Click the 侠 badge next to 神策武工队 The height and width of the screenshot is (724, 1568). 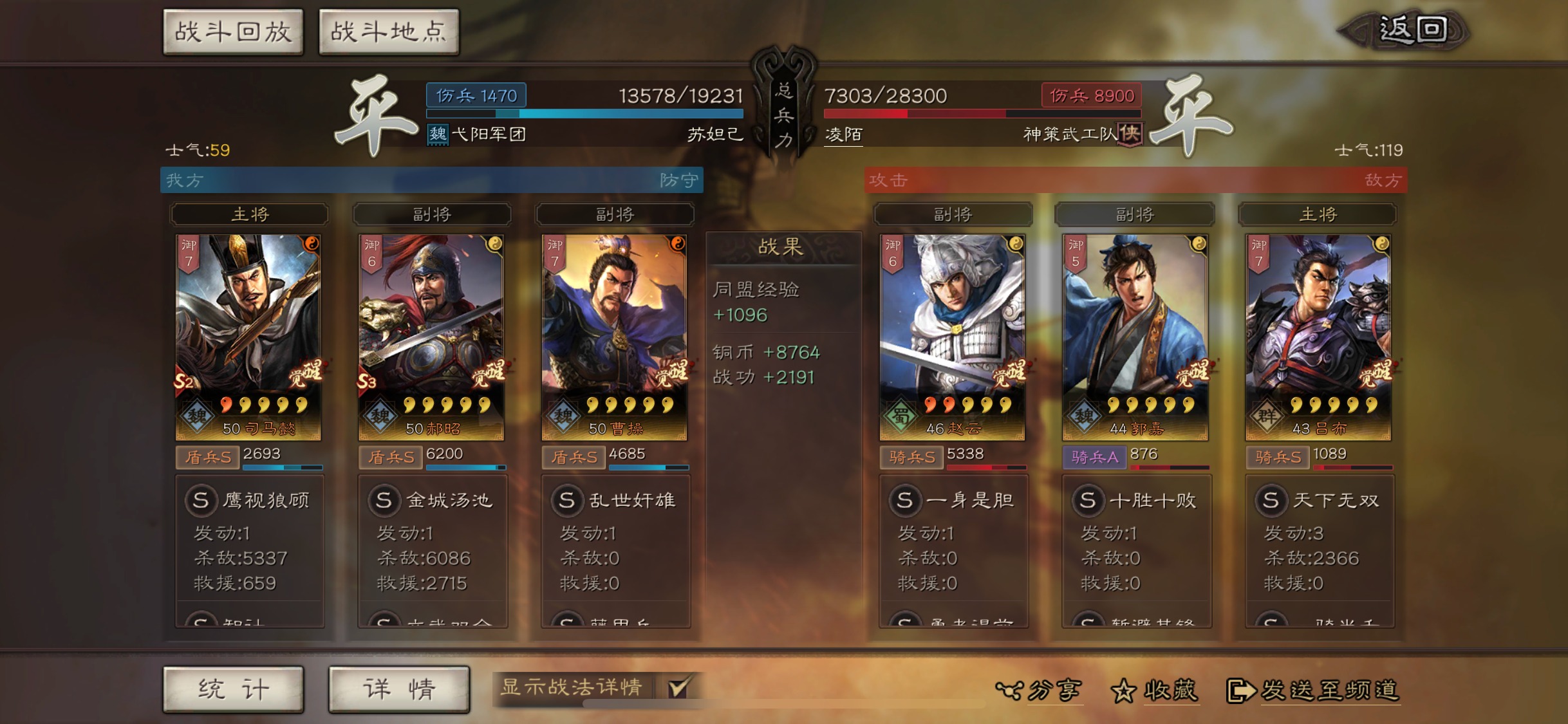coord(1130,133)
